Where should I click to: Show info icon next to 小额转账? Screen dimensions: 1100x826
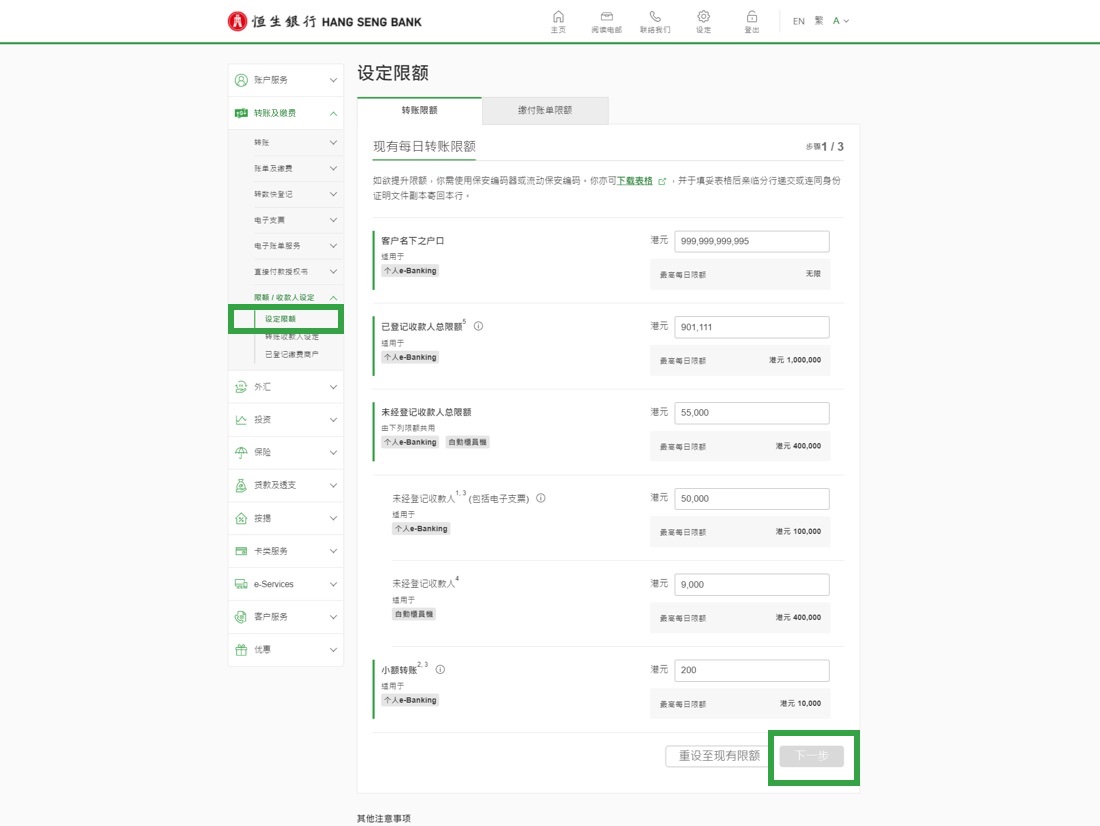point(440,670)
